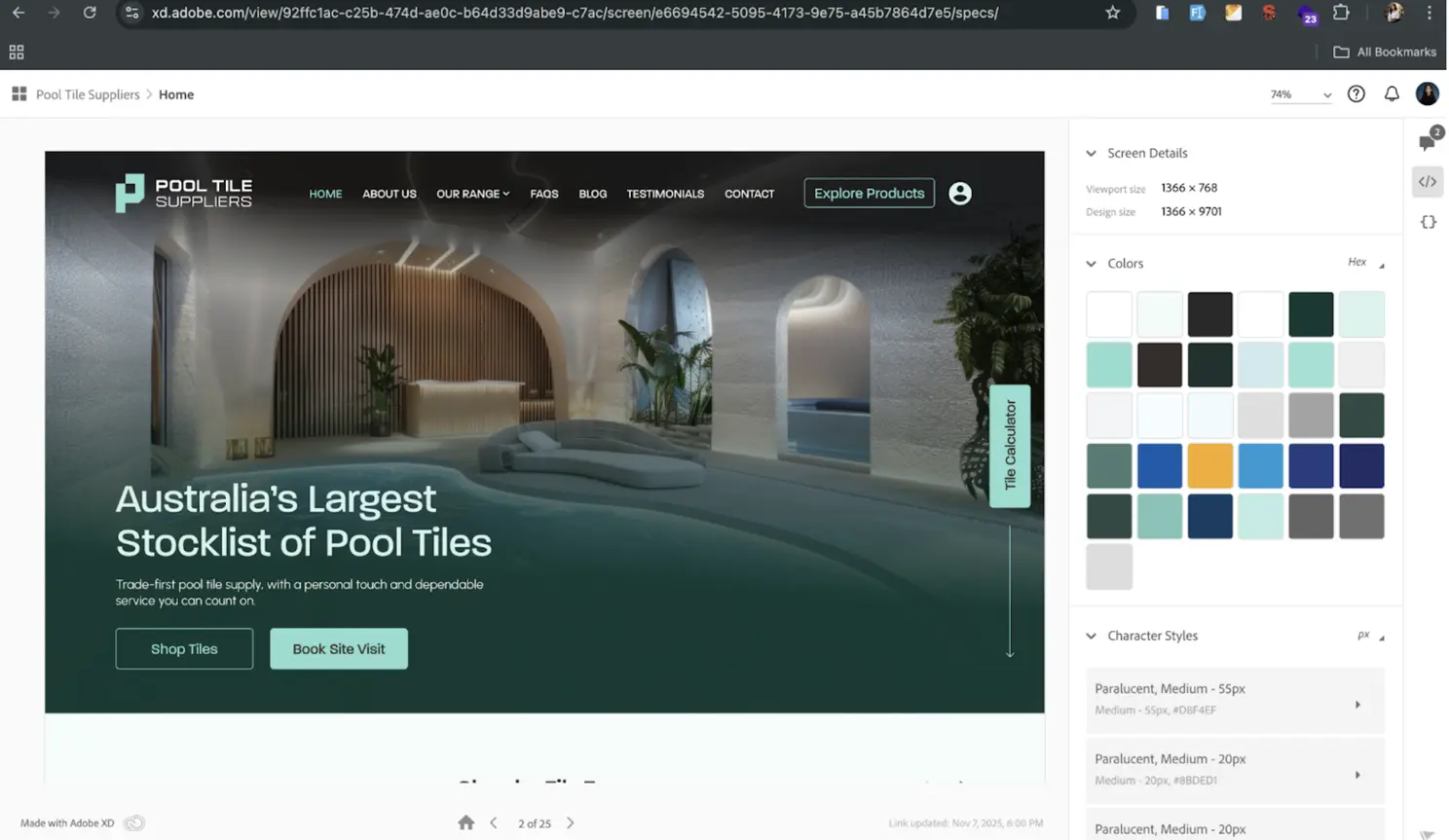Change color format from Hex
This screenshot has height=840, width=1449.
click(1364, 263)
